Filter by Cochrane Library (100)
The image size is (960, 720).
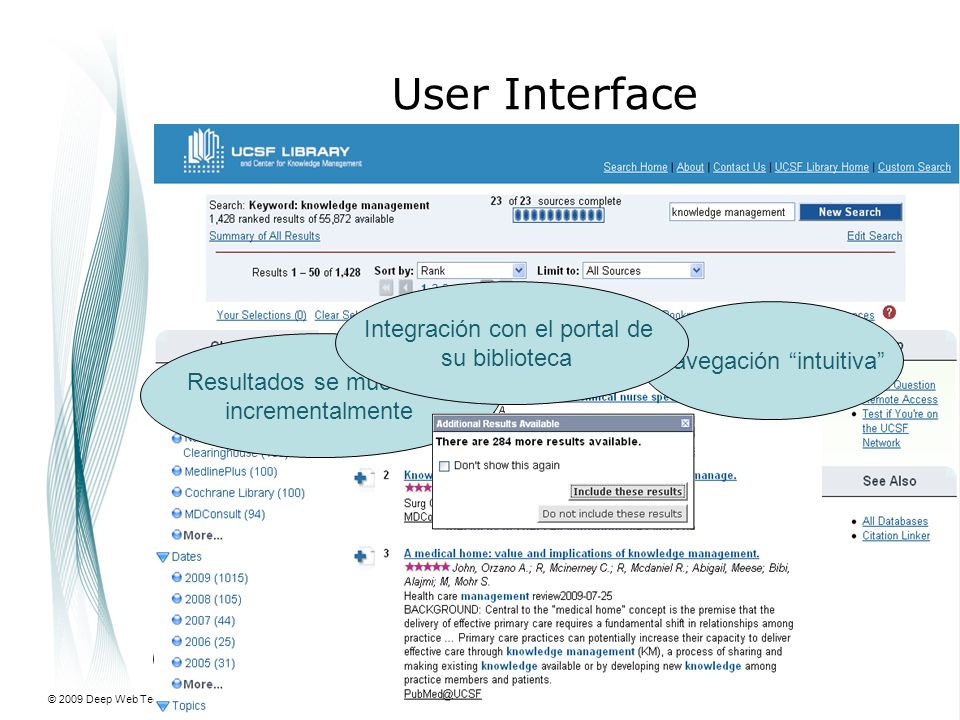tap(244, 493)
